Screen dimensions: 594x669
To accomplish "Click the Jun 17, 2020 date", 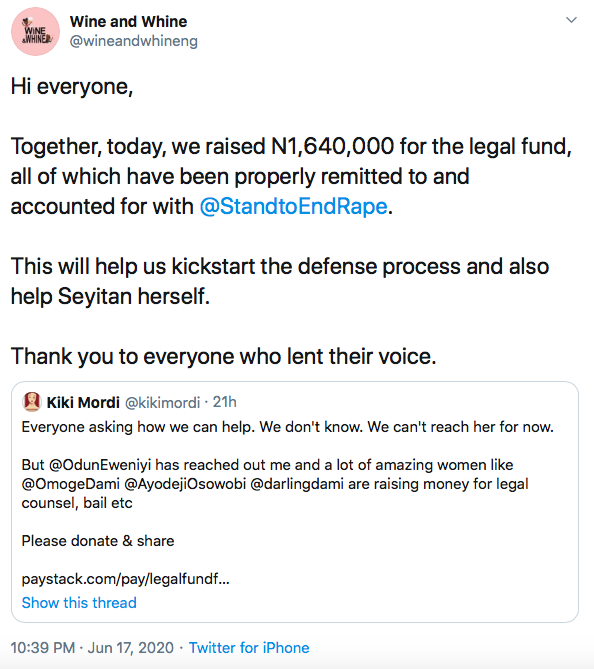I will tap(131, 648).
